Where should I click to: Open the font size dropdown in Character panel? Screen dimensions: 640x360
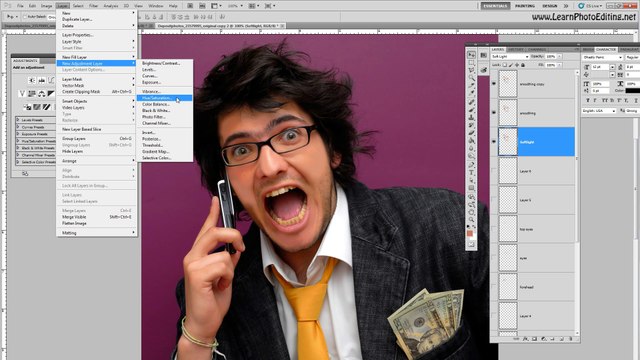(x=612, y=67)
